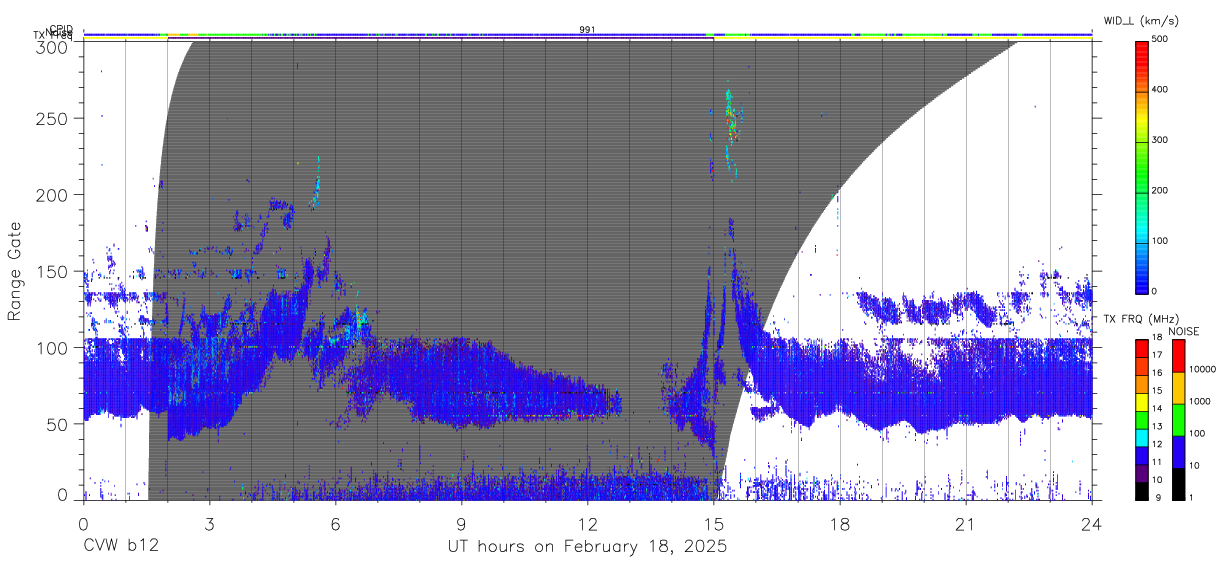Click the 'CPID' label at top left
1228x567 pixels.
tap(61, 29)
